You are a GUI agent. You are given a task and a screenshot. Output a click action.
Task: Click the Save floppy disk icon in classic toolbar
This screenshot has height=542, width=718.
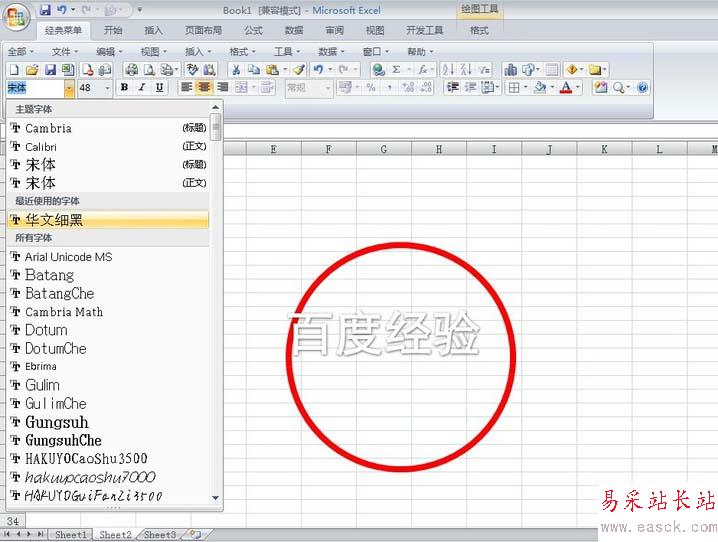click(50, 70)
